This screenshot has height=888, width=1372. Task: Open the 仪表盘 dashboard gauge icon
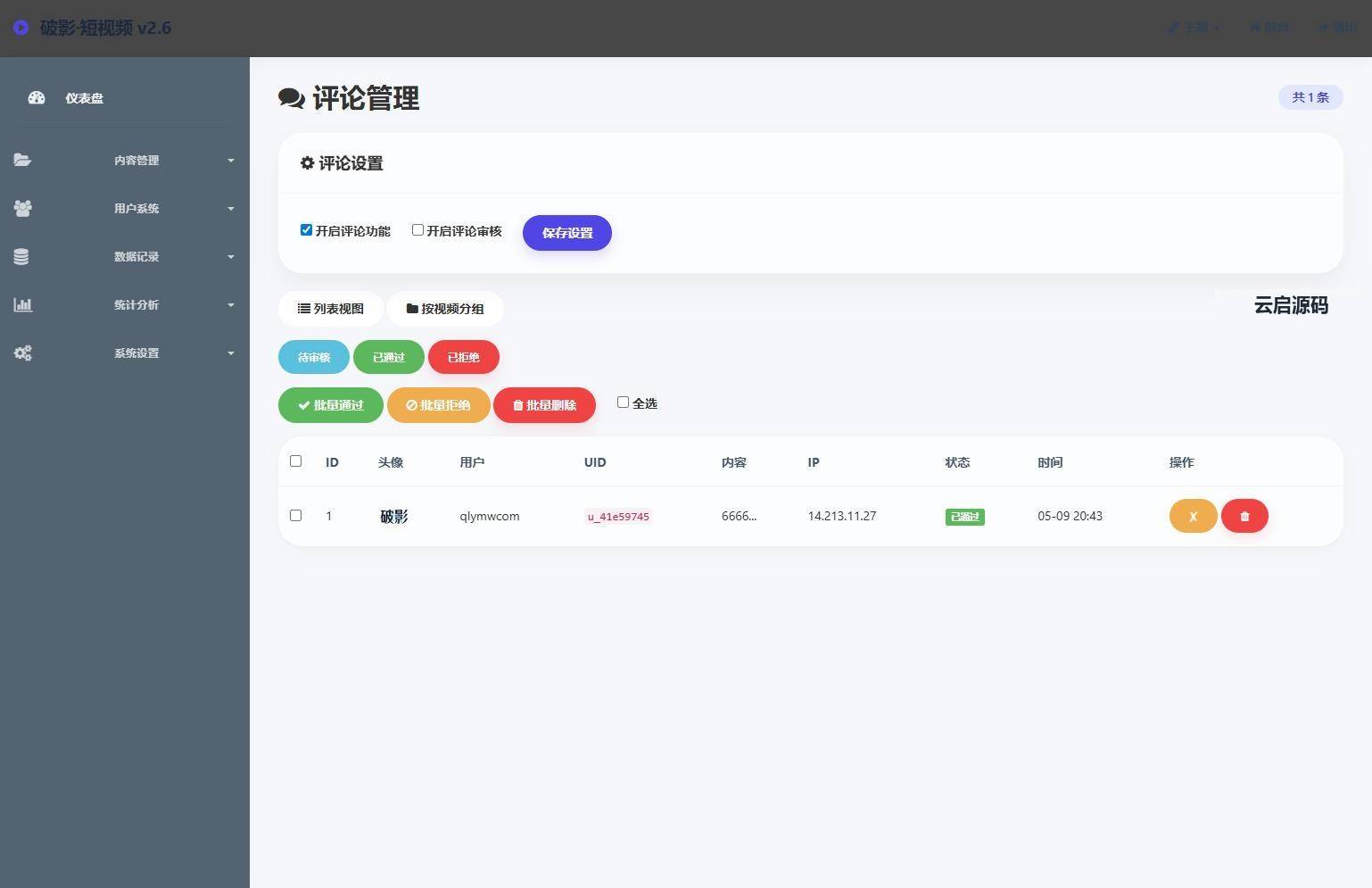(37, 98)
